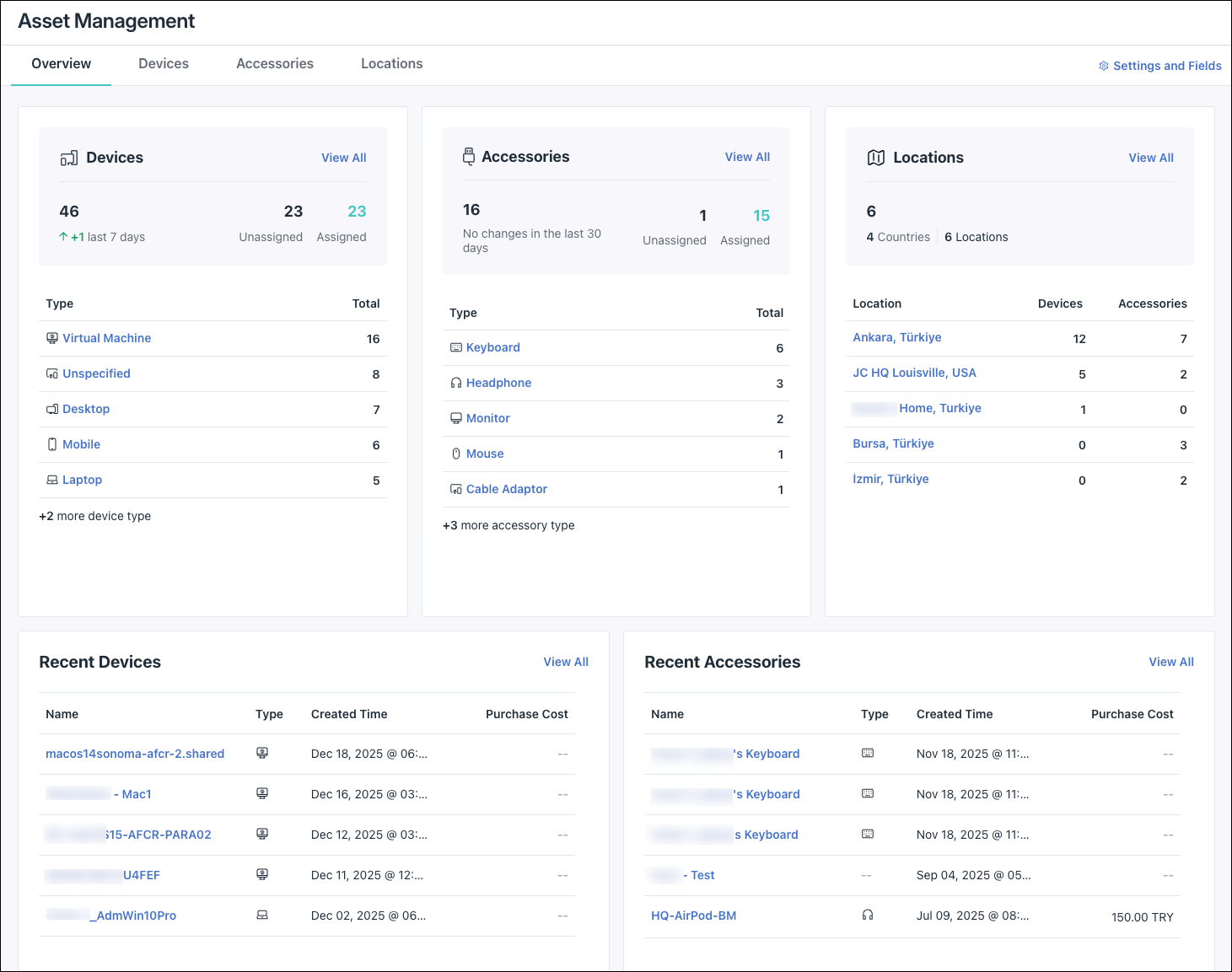This screenshot has height=972, width=1232.
Task: Click View All on the Devices card
Action: tap(343, 157)
